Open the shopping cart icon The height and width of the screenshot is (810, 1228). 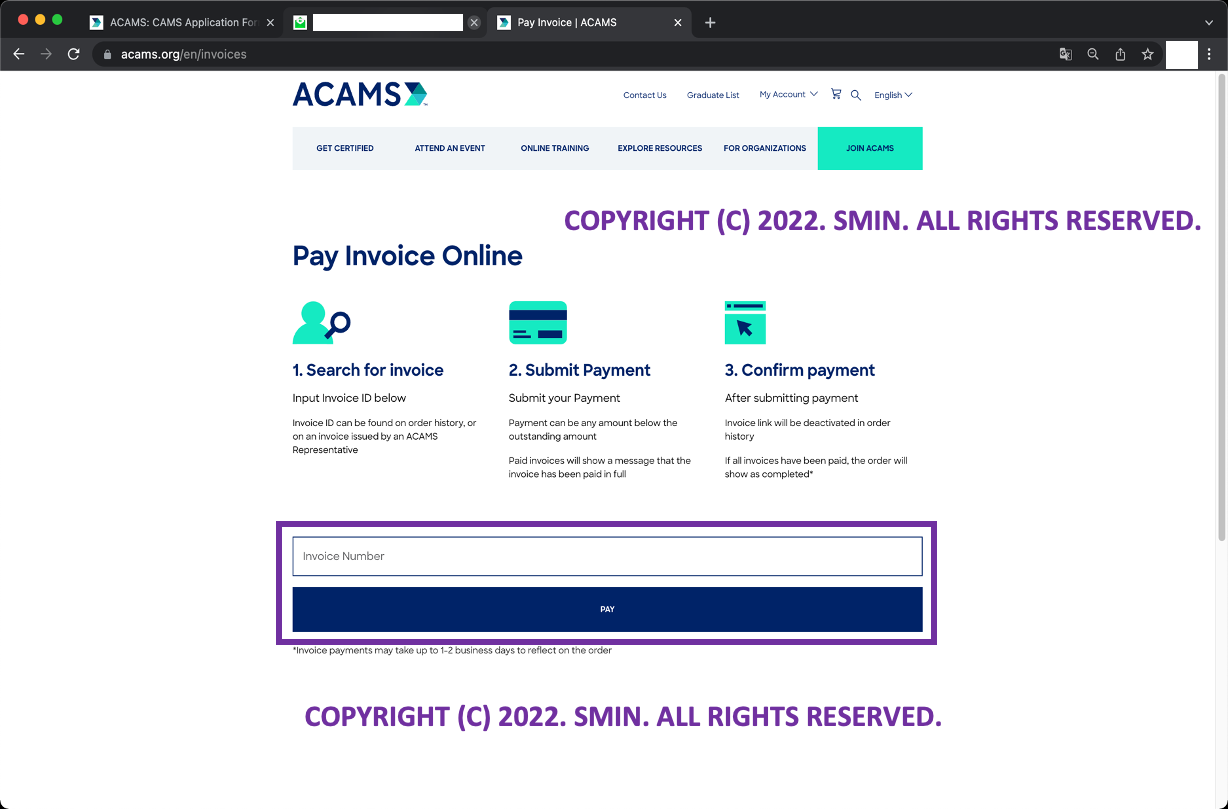(x=836, y=94)
